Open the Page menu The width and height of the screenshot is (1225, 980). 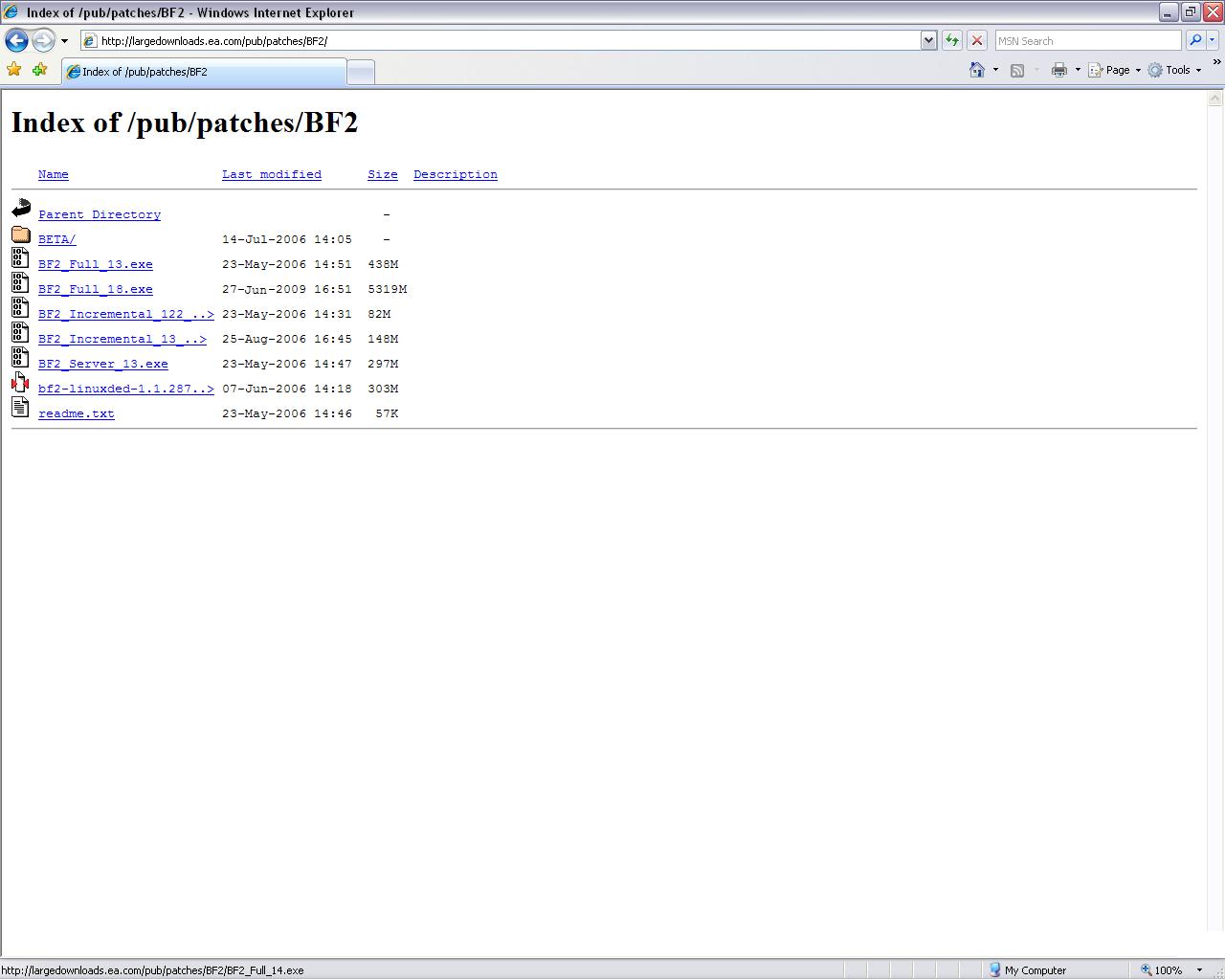(1115, 70)
